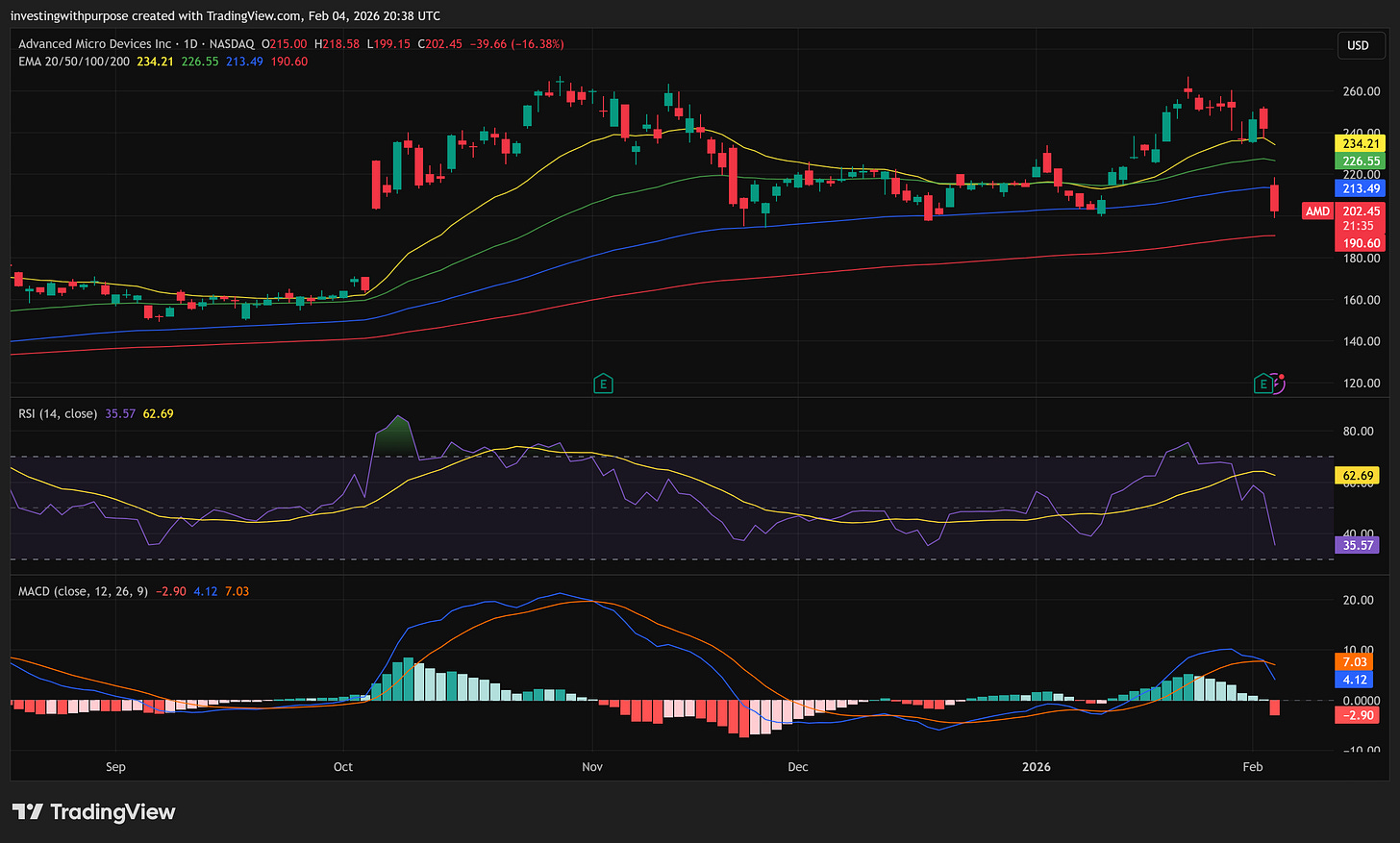Click the green 226.55 value in EMA legend
The width and height of the screenshot is (1400, 843).
click(x=200, y=62)
